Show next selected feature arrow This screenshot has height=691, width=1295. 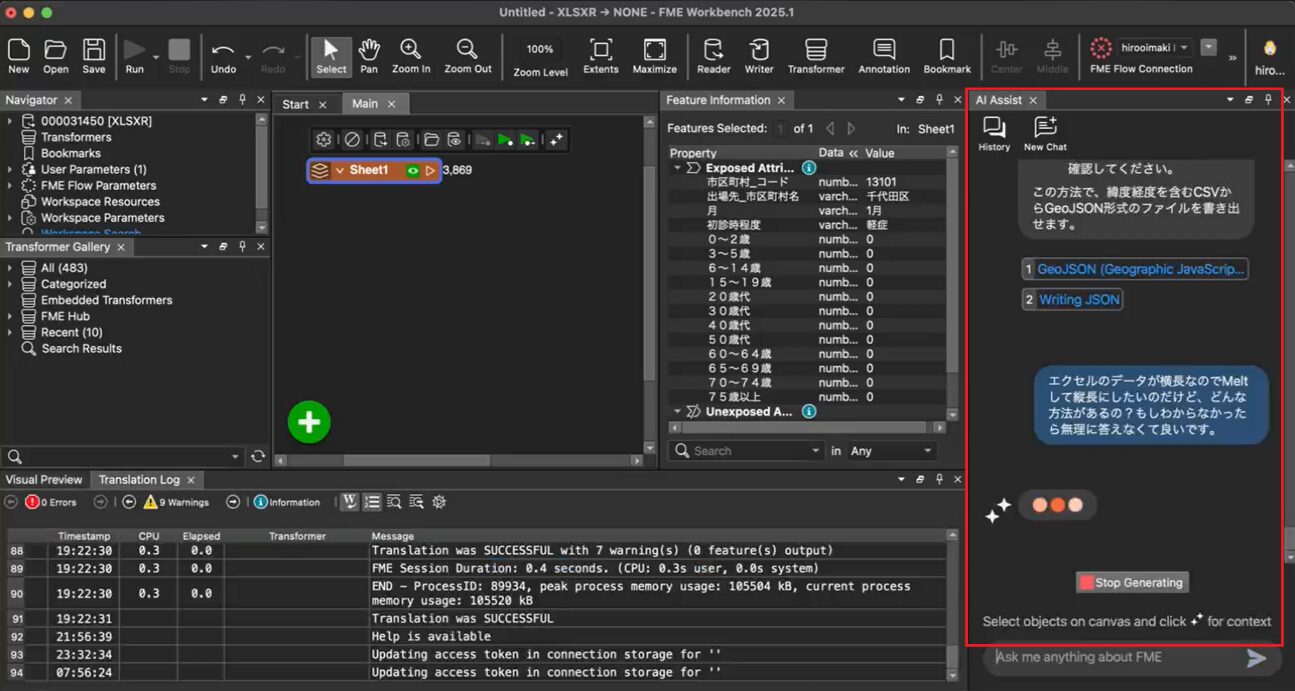pyautogui.click(x=851, y=128)
